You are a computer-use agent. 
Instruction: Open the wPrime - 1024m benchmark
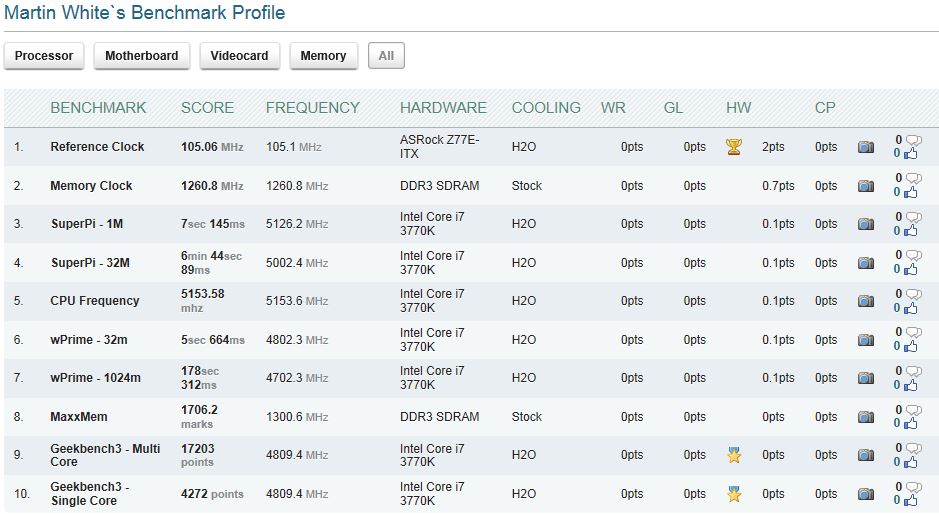tap(95, 378)
